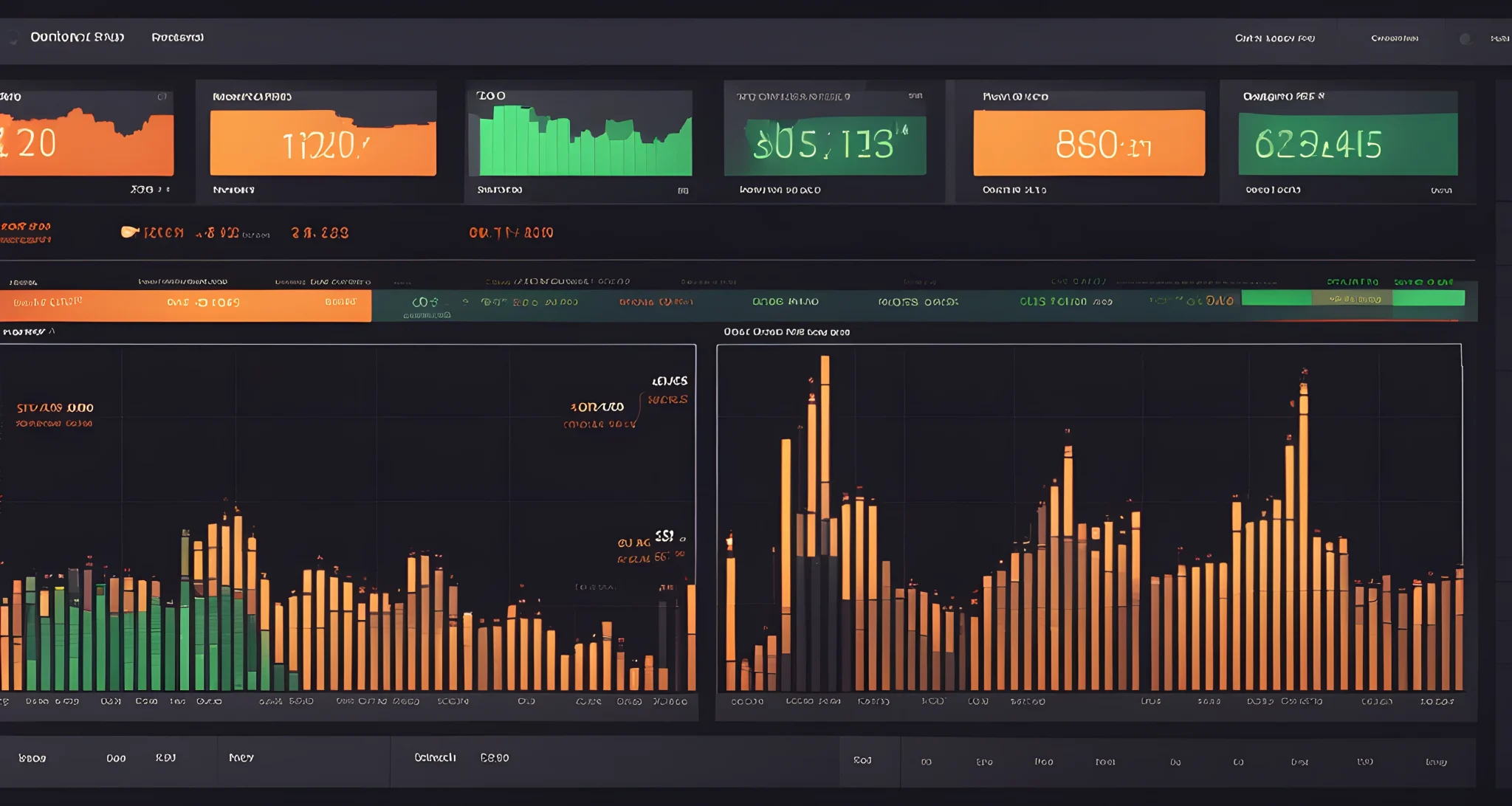Click the small circle icon on the '20' card

pos(162,97)
